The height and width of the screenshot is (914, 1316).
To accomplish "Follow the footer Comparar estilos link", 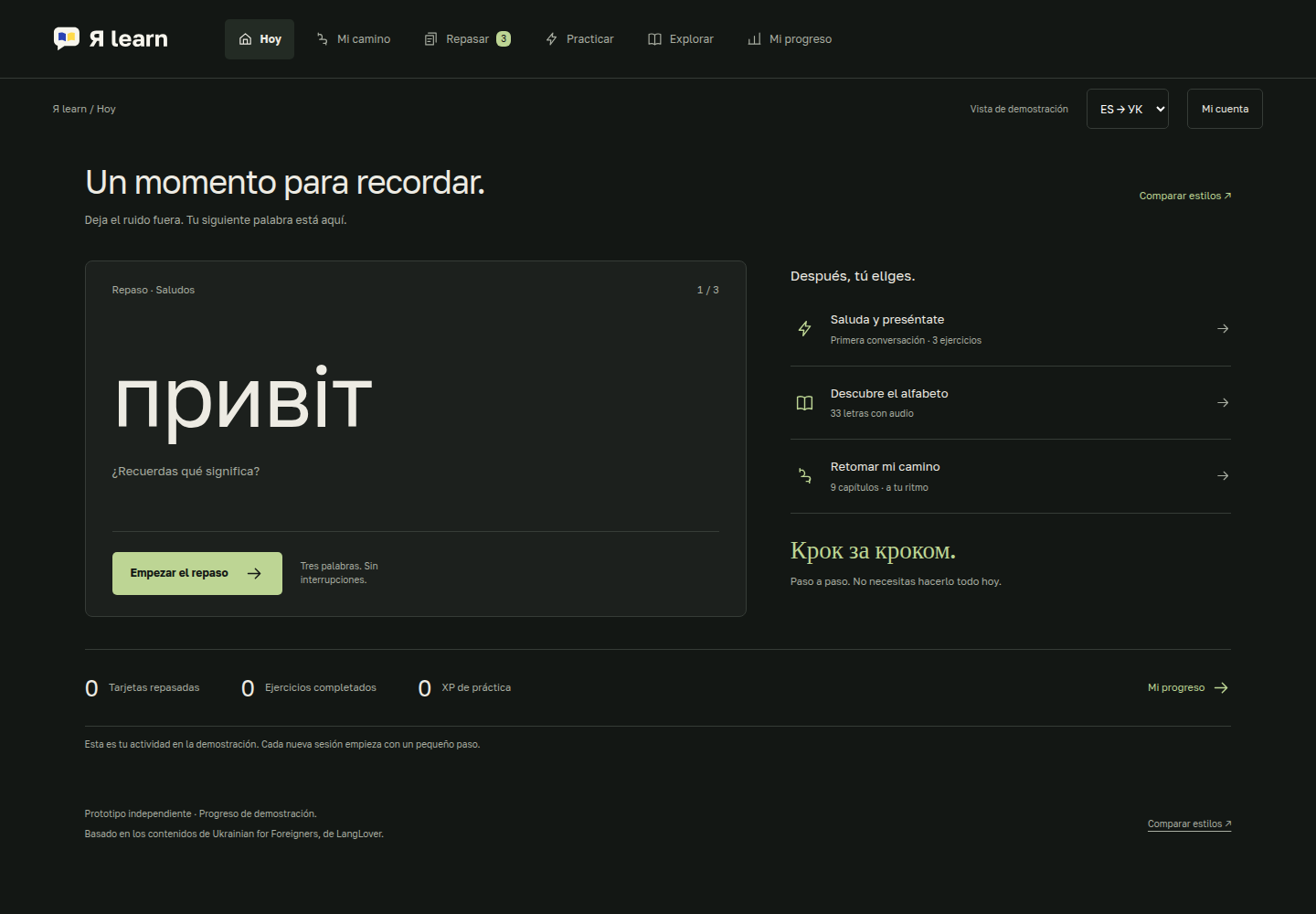I will pos(1190,824).
